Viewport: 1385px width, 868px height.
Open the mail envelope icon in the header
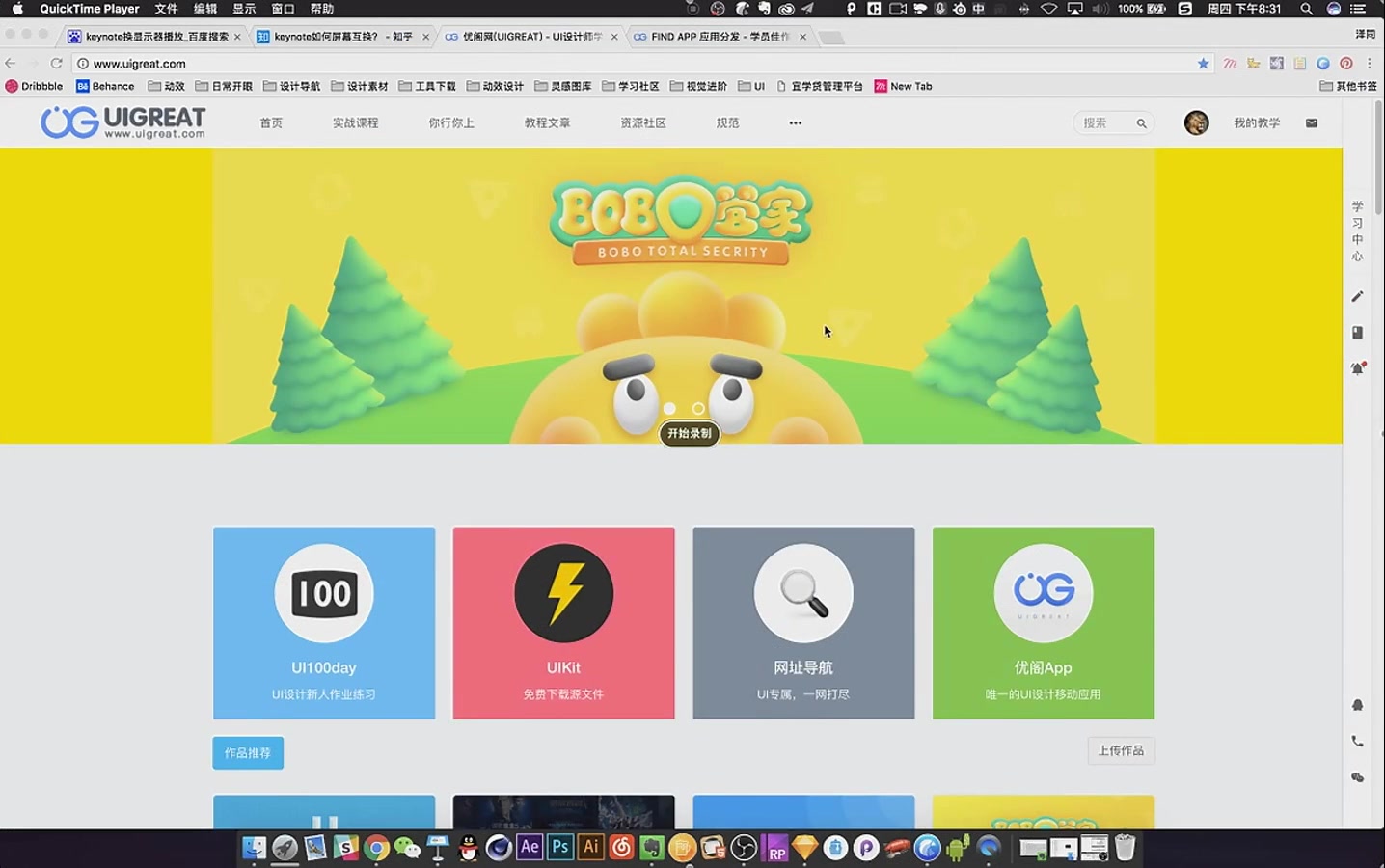pyautogui.click(x=1312, y=123)
